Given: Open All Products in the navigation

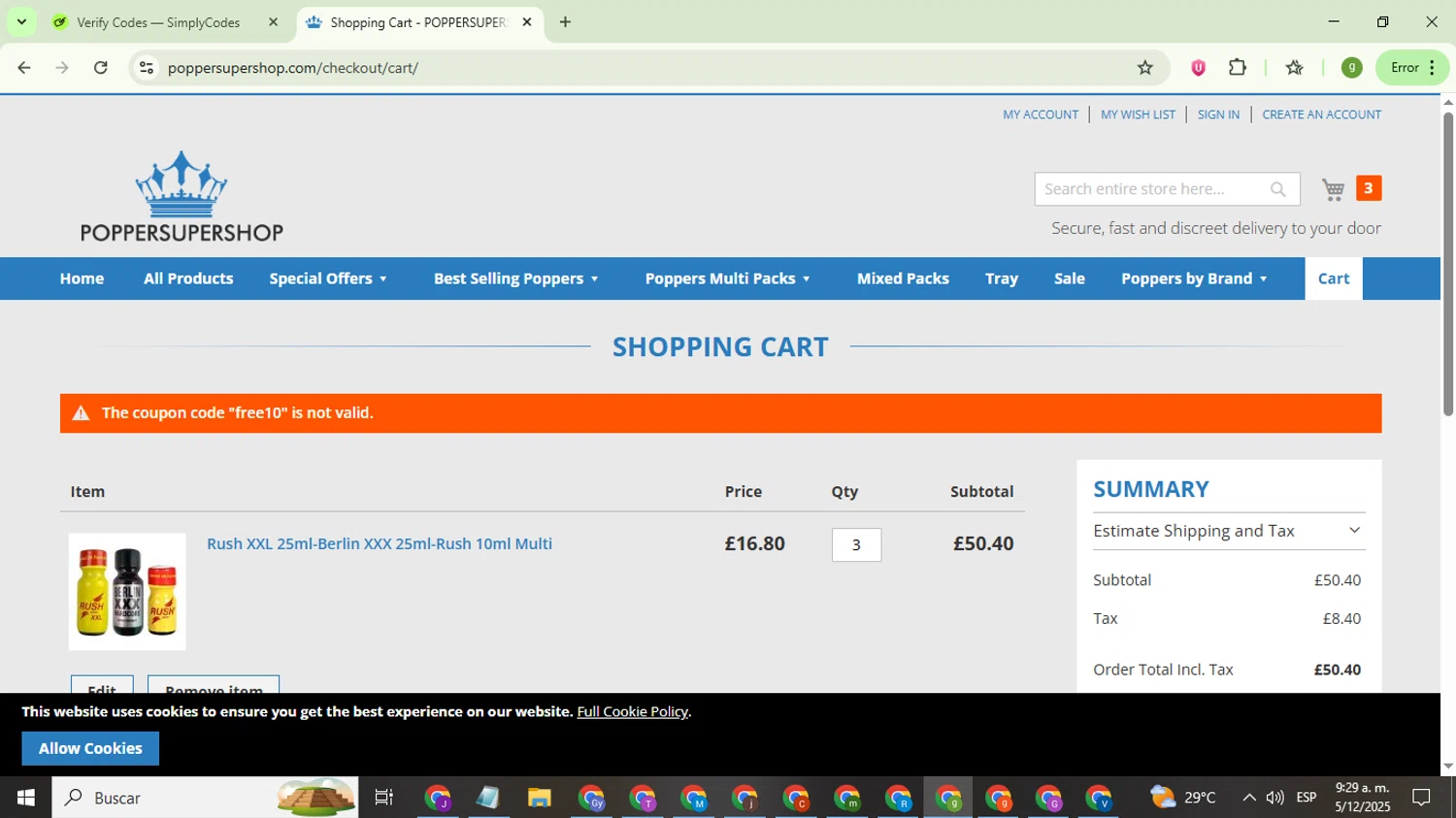Looking at the screenshot, I should coord(188,278).
